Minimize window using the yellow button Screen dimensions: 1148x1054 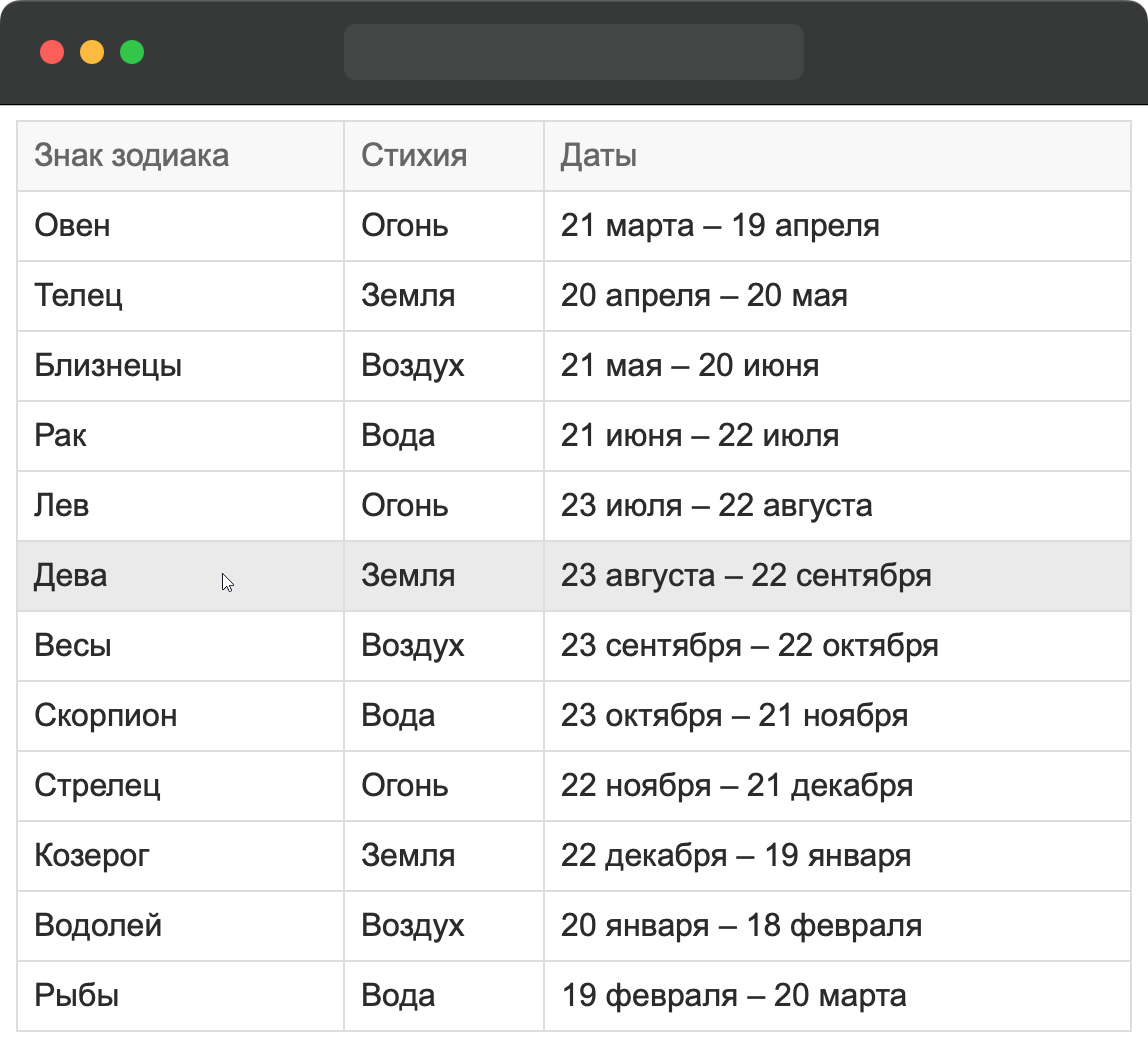pyautogui.click(x=92, y=52)
